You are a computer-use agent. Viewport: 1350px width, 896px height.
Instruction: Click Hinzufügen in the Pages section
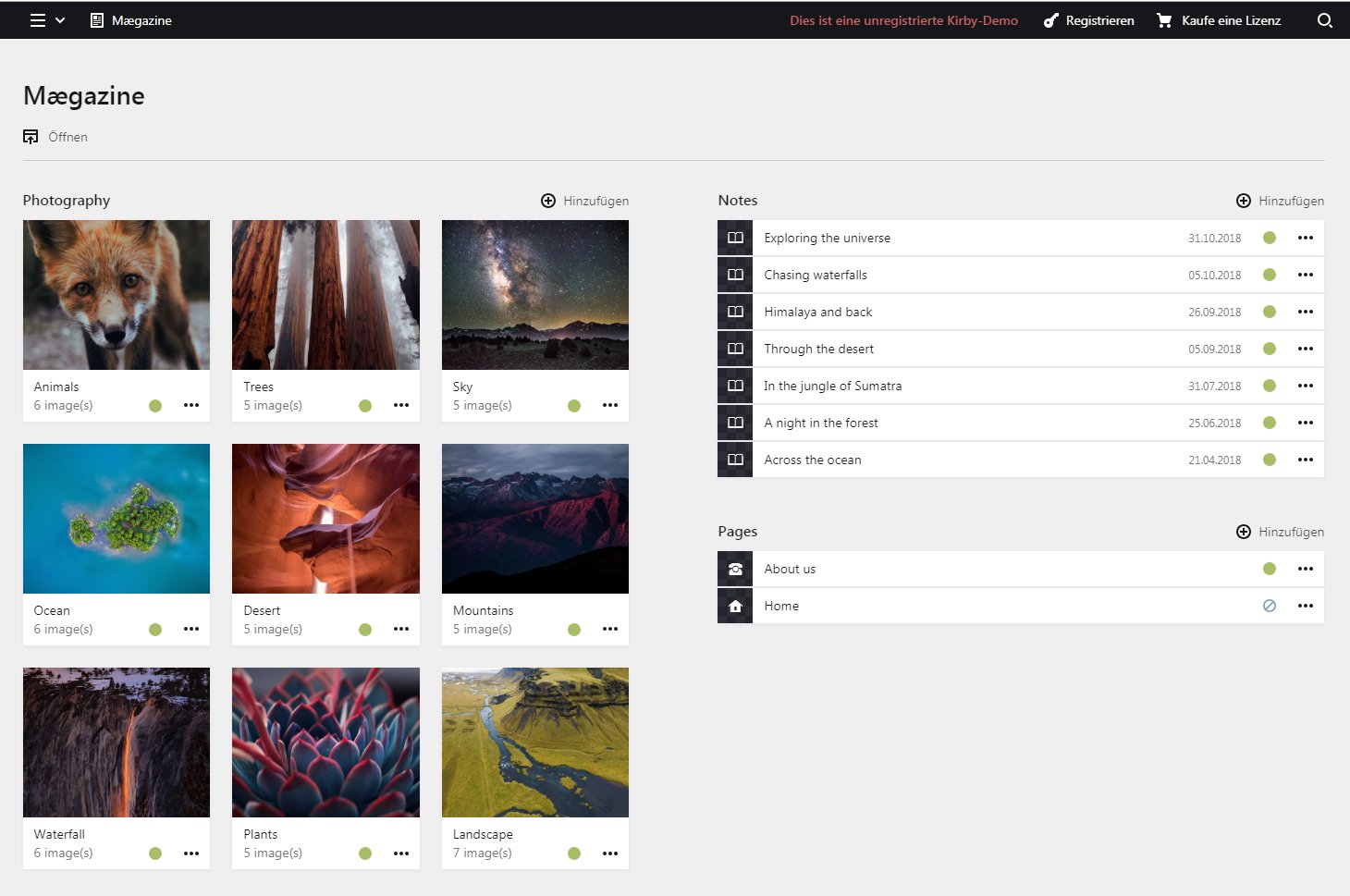coord(1281,532)
